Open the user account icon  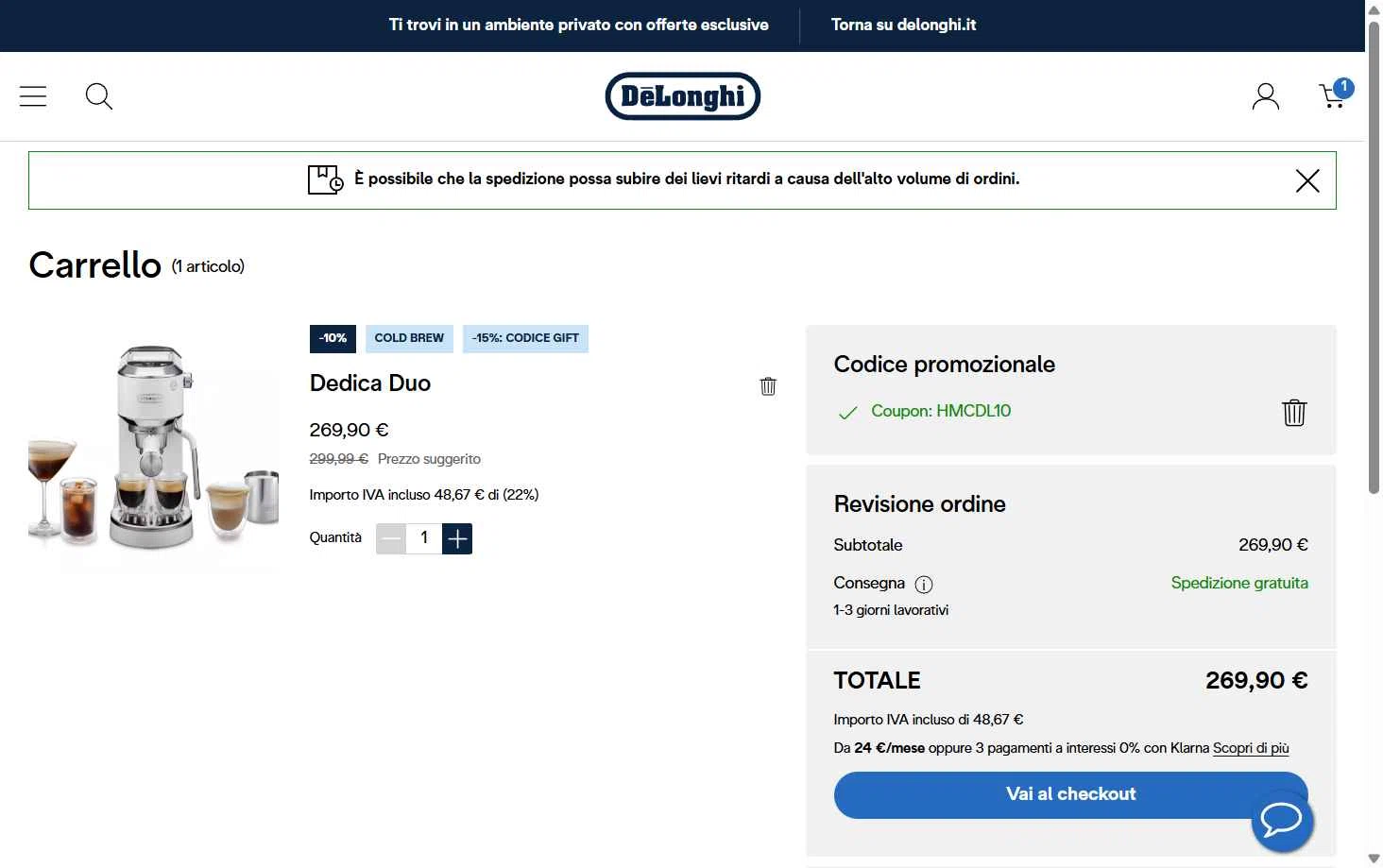[1266, 96]
